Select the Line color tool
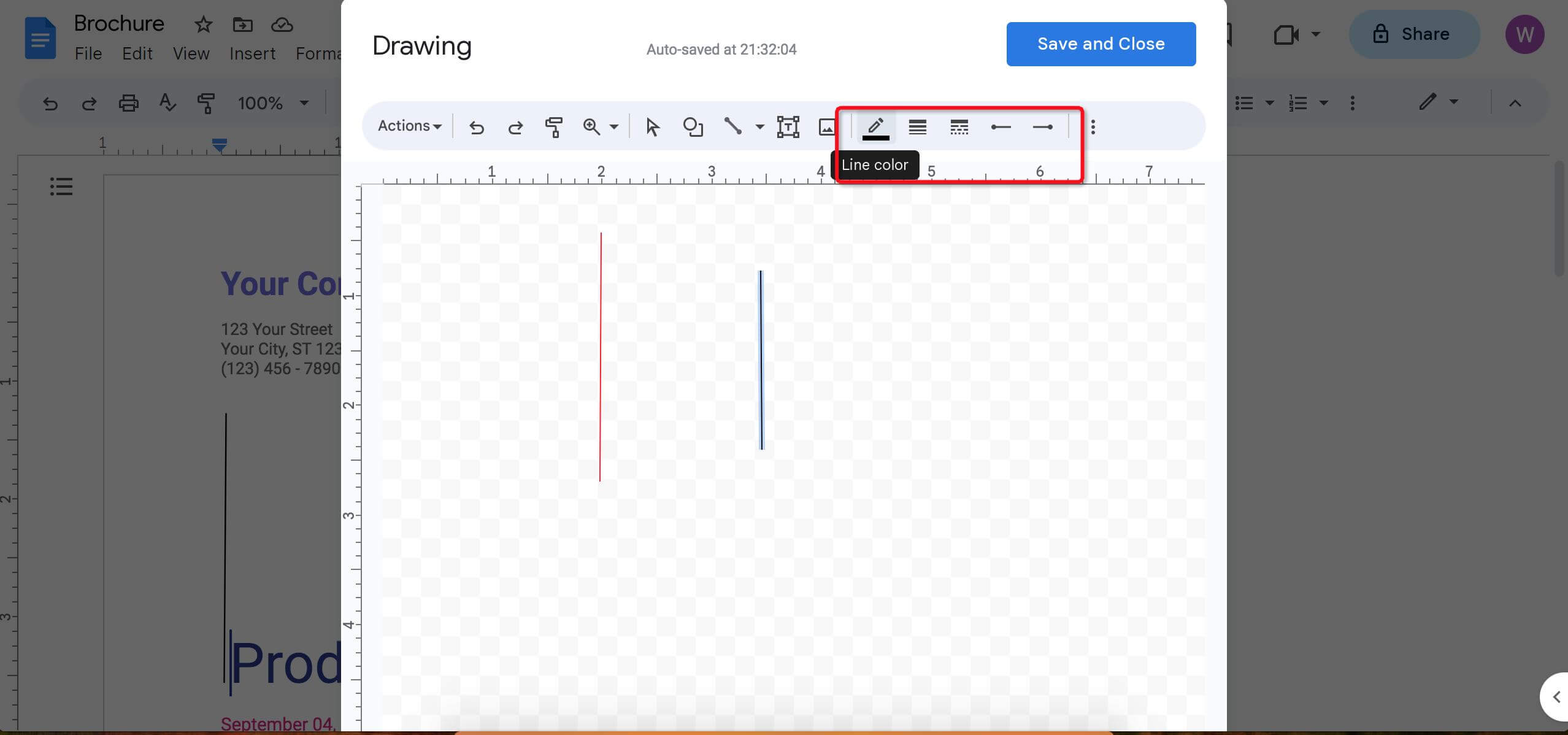Screen dimensions: 1568x735 pyautogui.click(x=875, y=127)
